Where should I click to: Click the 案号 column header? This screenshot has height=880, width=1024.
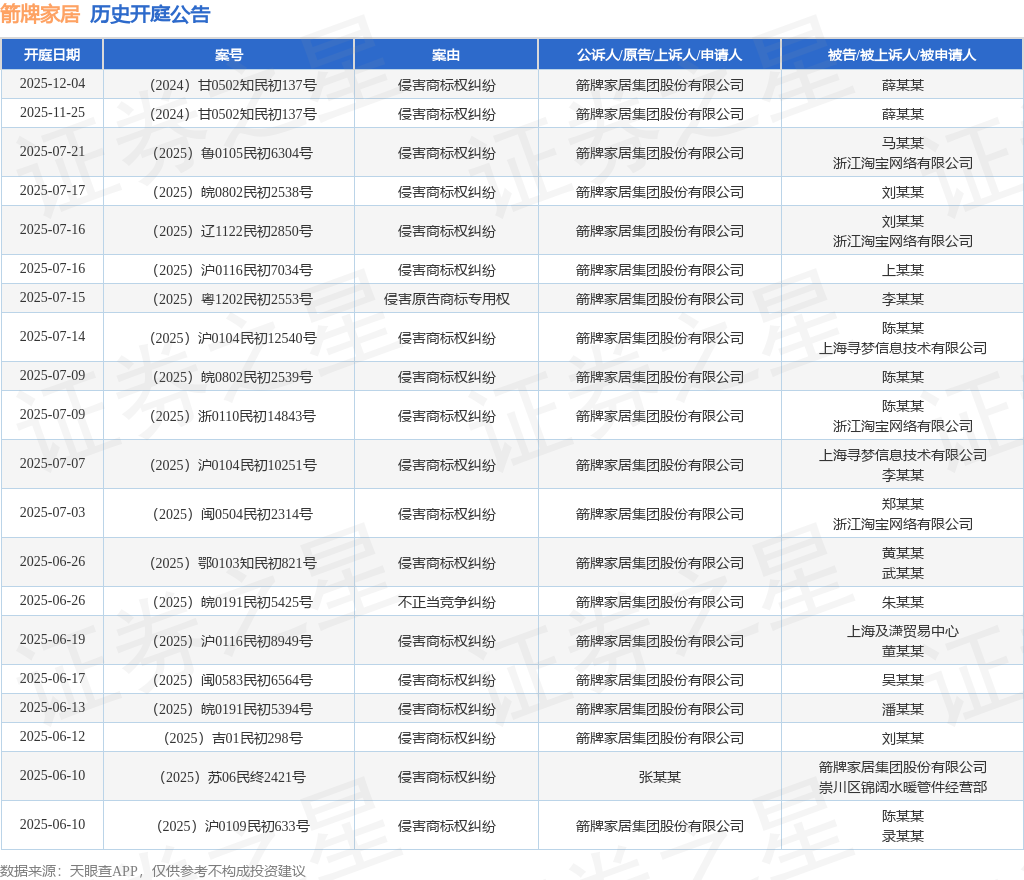pos(229,55)
